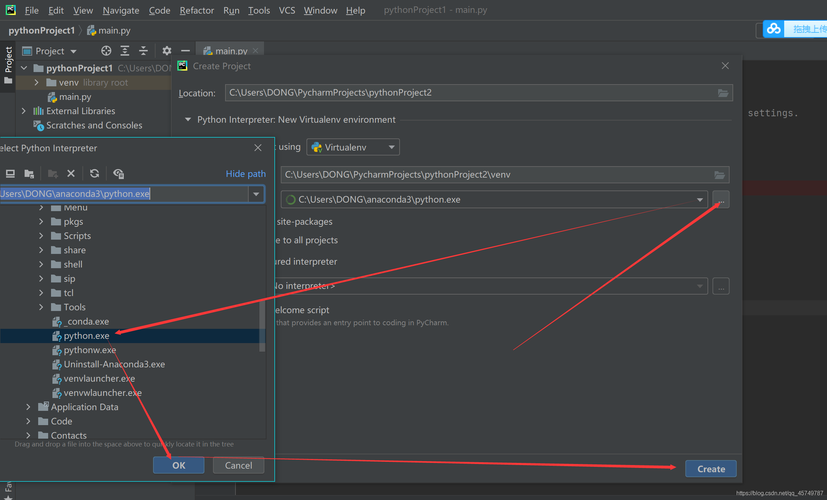The image size is (827, 500).
Task: Click the Desktop icon in interpreter dialog toolbar
Action: click(10, 174)
